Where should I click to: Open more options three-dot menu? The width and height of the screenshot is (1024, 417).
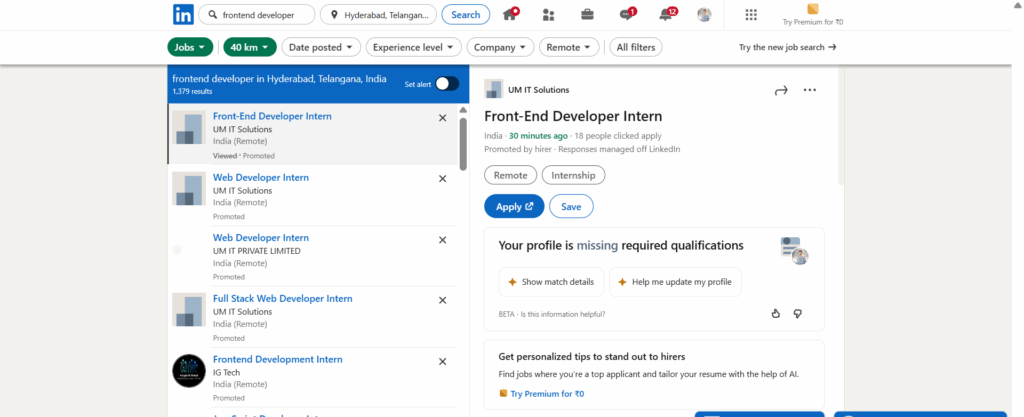coord(810,90)
